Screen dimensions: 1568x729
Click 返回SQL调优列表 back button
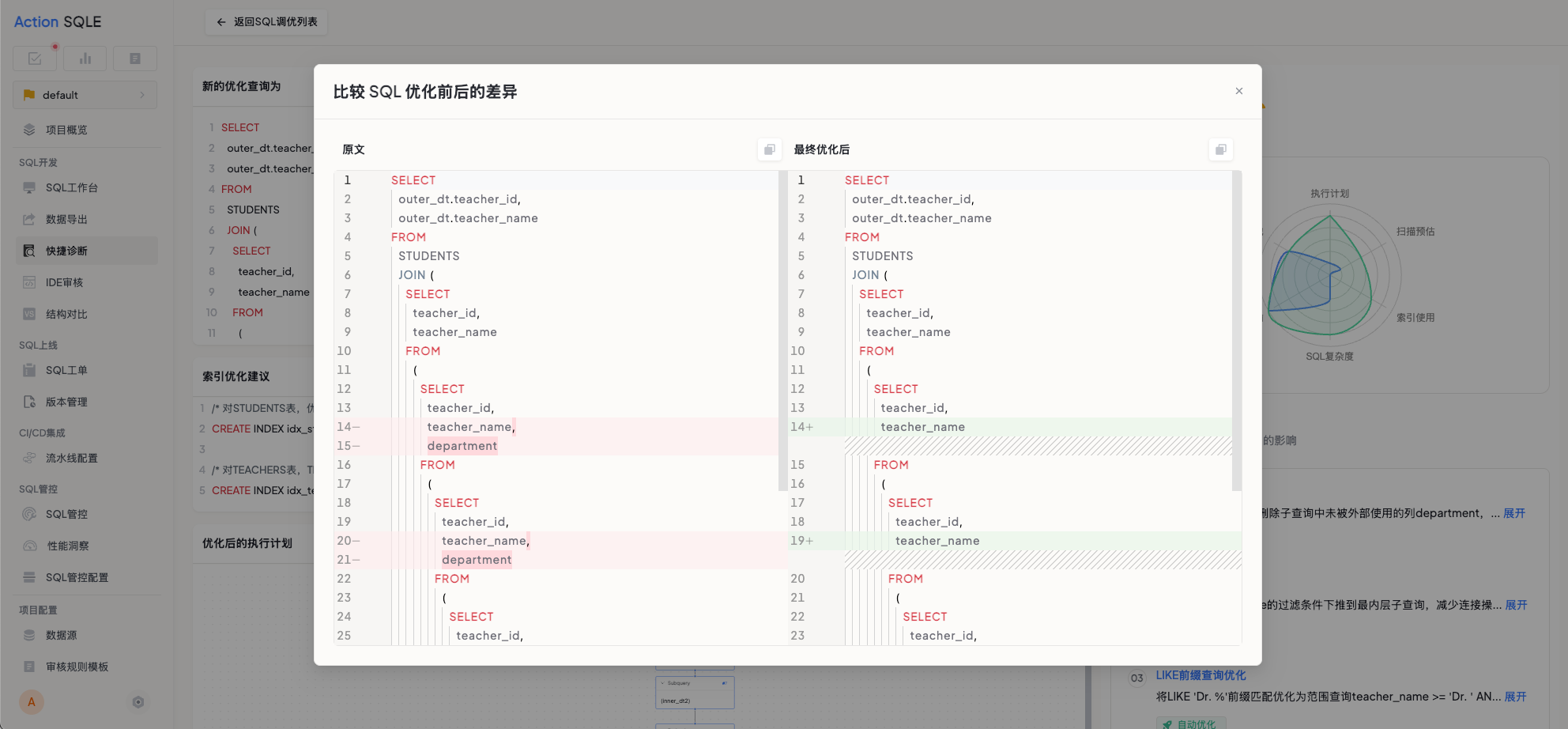pos(266,22)
